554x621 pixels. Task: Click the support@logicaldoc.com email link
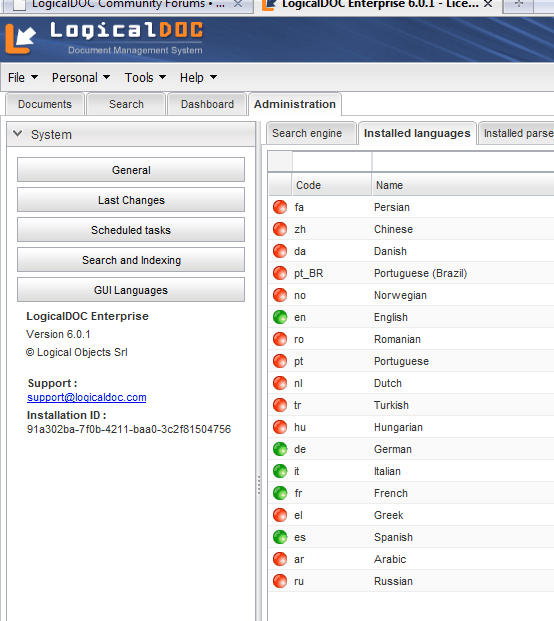coord(87,397)
